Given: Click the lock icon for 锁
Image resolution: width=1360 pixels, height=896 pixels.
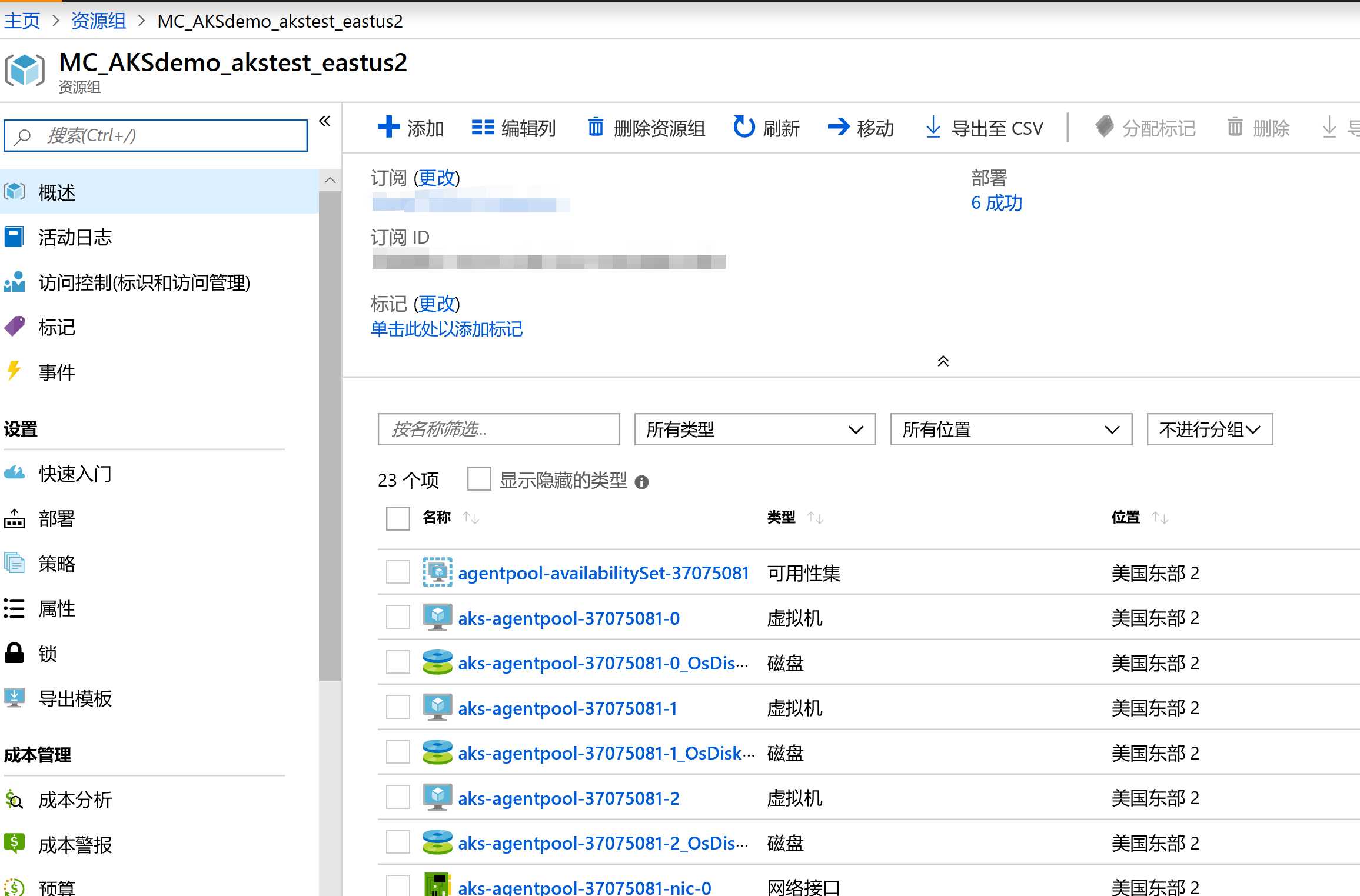Looking at the screenshot, I should 14,652.
